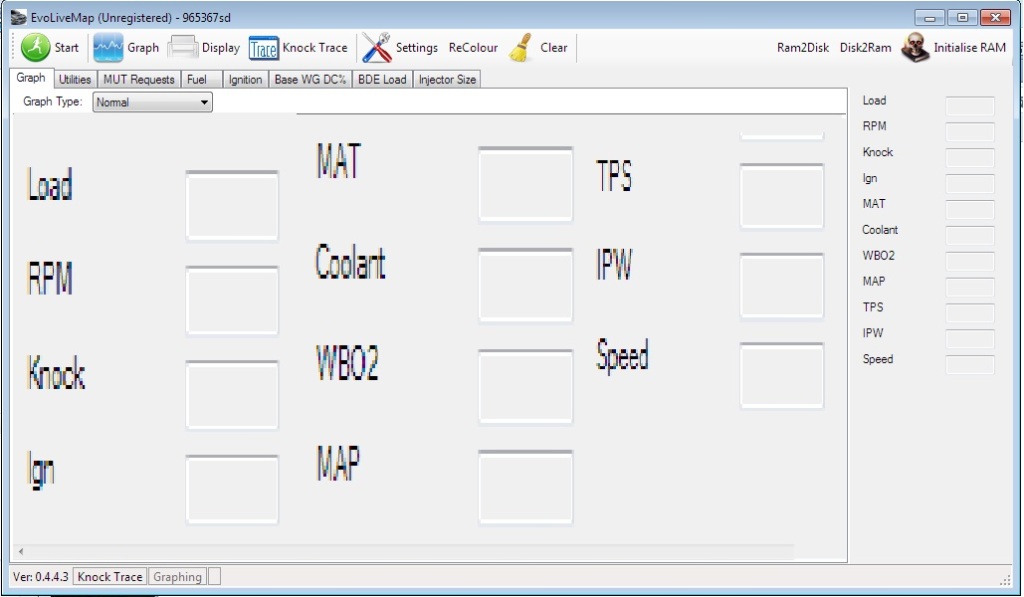Click the large Load value box
1024x597 pixels.
[x=232, y=206]
